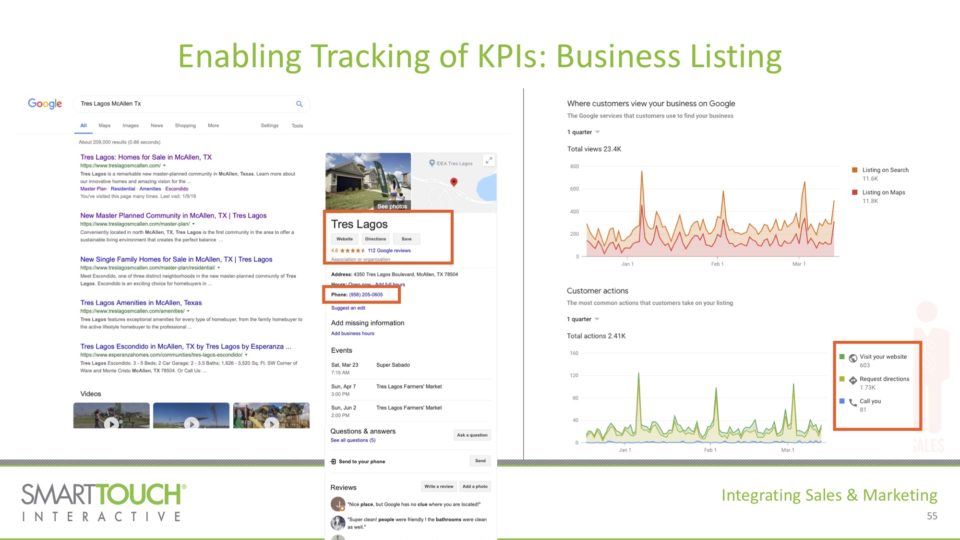Play the second video thumbnail
The height and width of the screenshot is (540, 960).
(x=191, y=415)
